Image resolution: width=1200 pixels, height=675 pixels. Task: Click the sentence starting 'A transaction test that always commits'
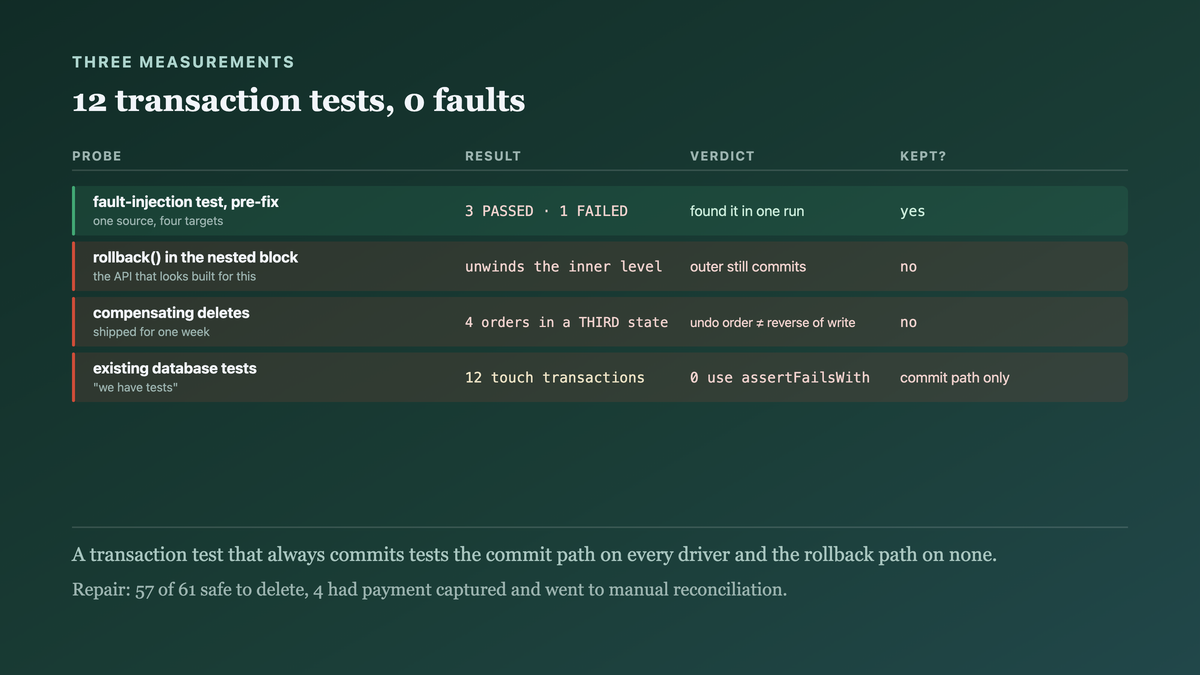(x=534, y=555)
